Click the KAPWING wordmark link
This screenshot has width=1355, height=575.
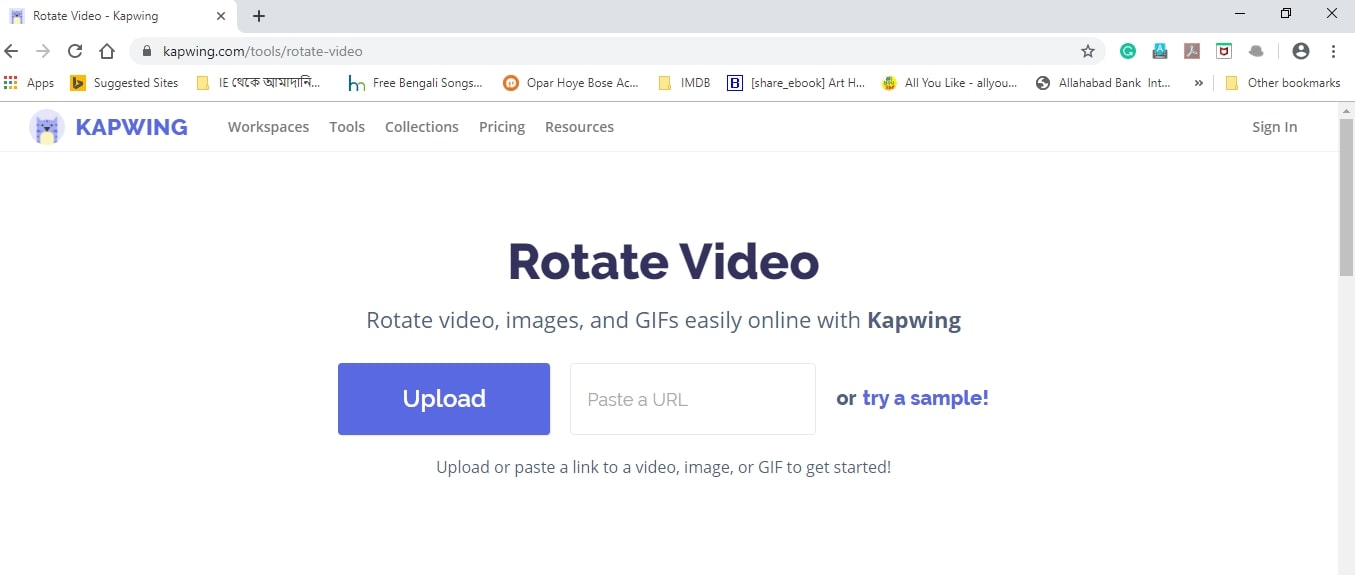[x=131, y=127]
